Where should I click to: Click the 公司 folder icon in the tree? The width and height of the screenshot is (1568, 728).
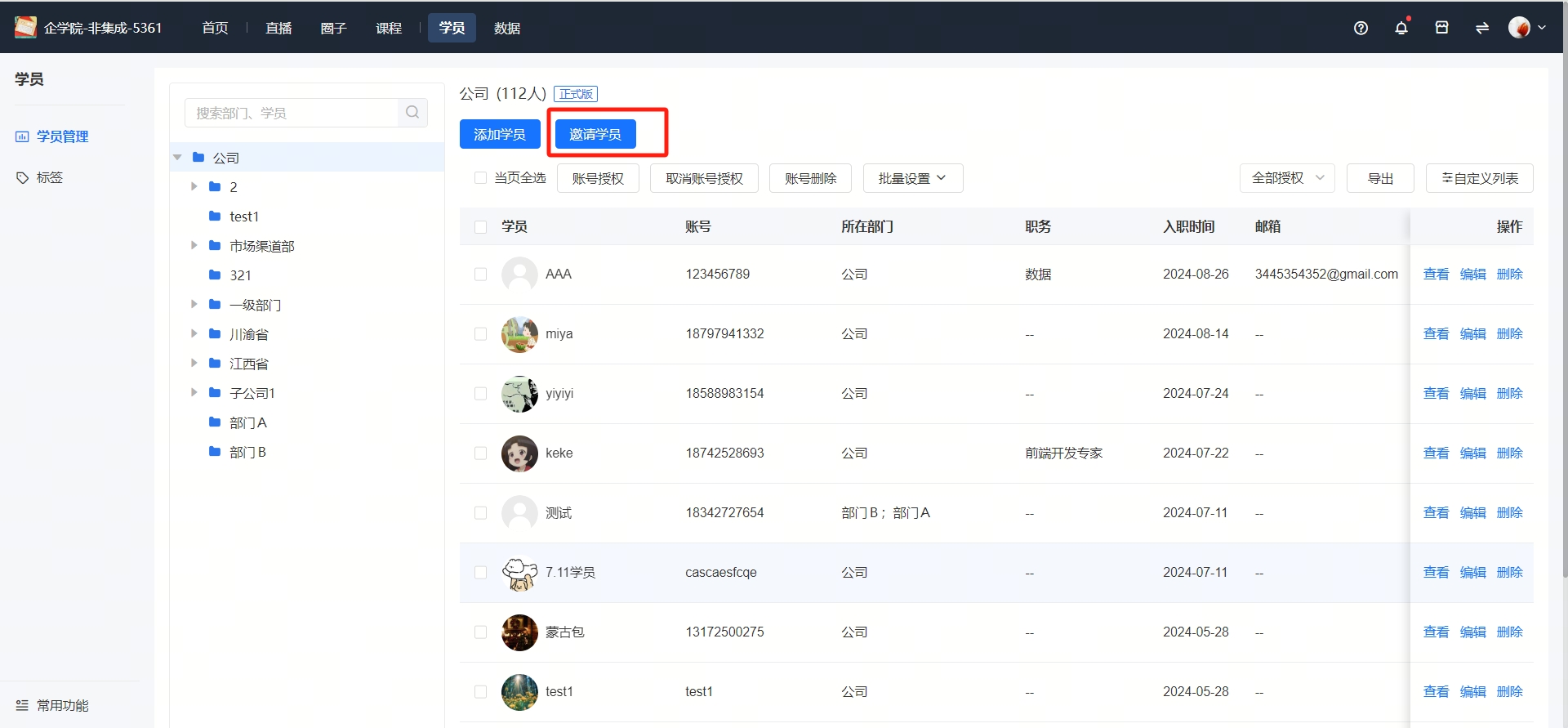(x=198, y=157)
